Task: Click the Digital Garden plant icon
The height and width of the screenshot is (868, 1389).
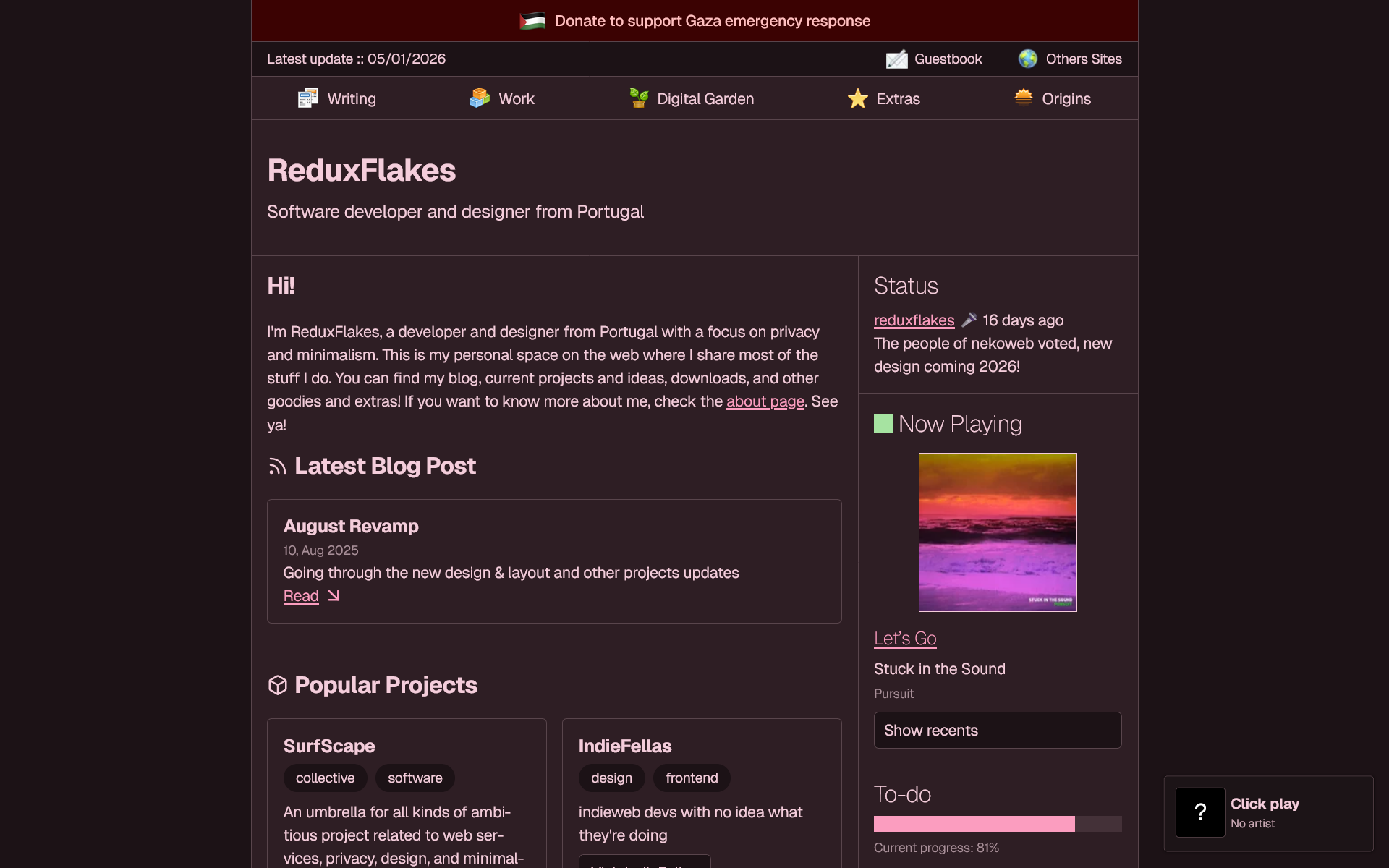Action: [x=639, y=98]
